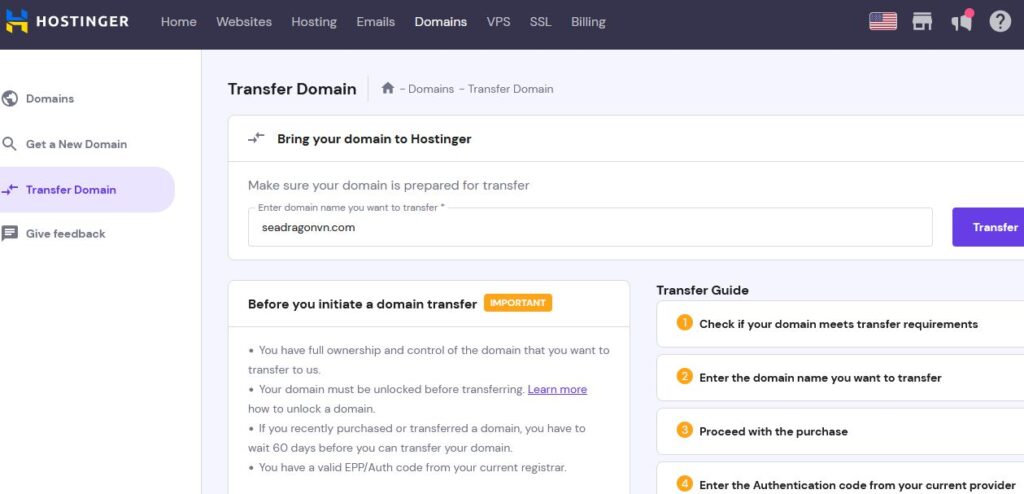1024x494 pixels.
Task: Go to the Billing menu
Action: pos(588,21)
